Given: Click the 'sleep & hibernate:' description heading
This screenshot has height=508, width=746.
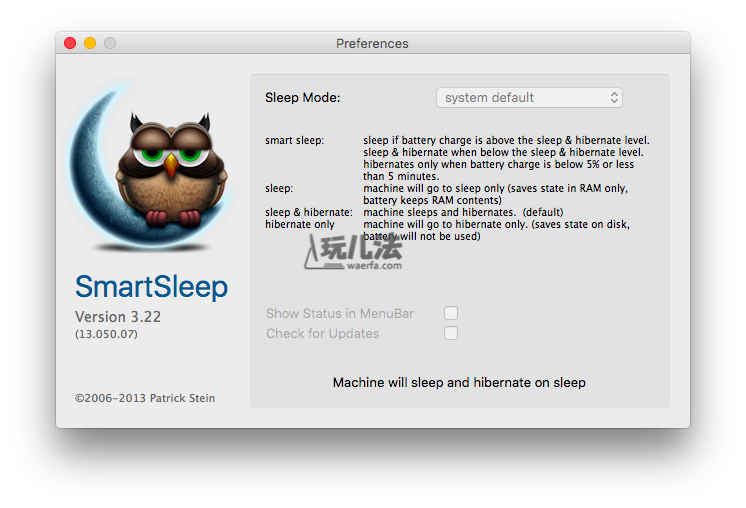Looking at the screenshot, I should (308, 212).
